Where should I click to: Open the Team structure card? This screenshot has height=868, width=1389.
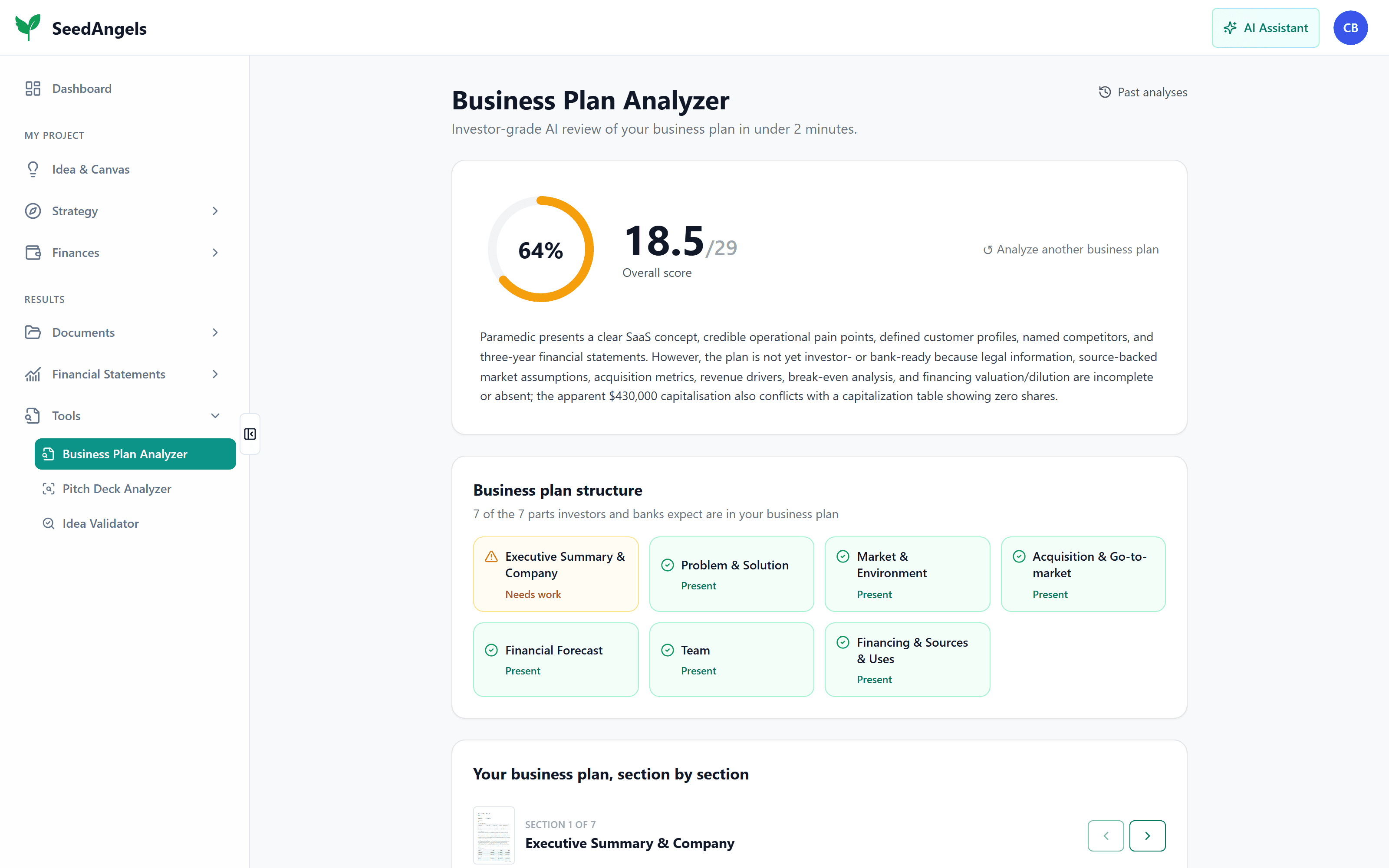click(x=731, y=660)
